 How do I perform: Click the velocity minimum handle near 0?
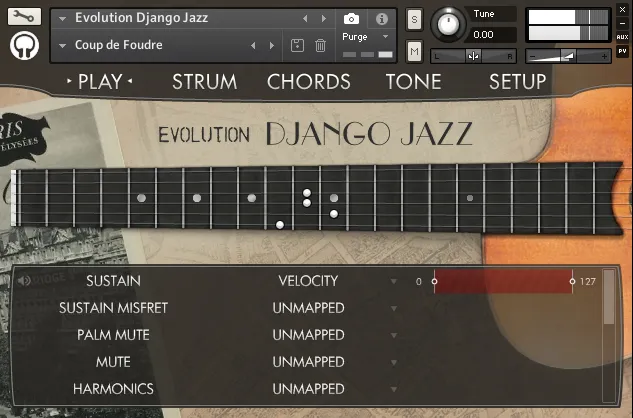(x=434, y=281)
